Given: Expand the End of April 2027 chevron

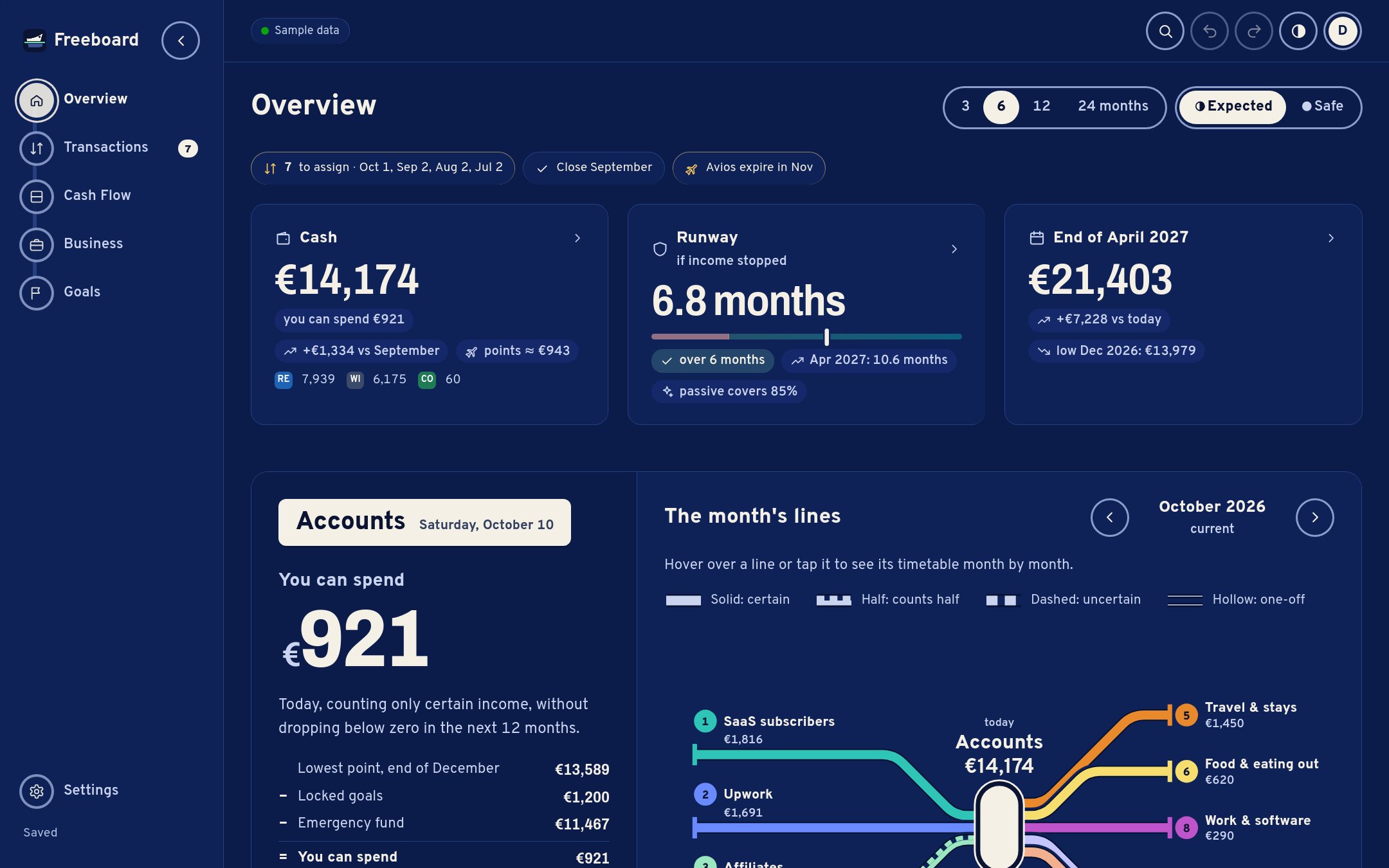Looking at the screenshot, I should click(1331, 239).
